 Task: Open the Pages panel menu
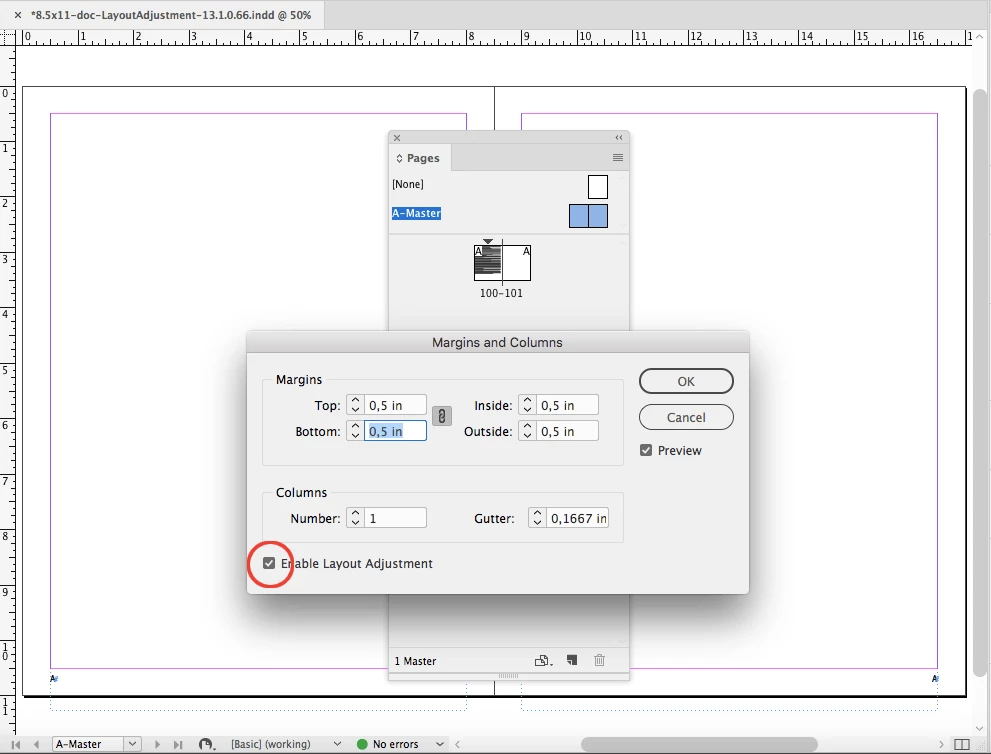pos(617,157)
